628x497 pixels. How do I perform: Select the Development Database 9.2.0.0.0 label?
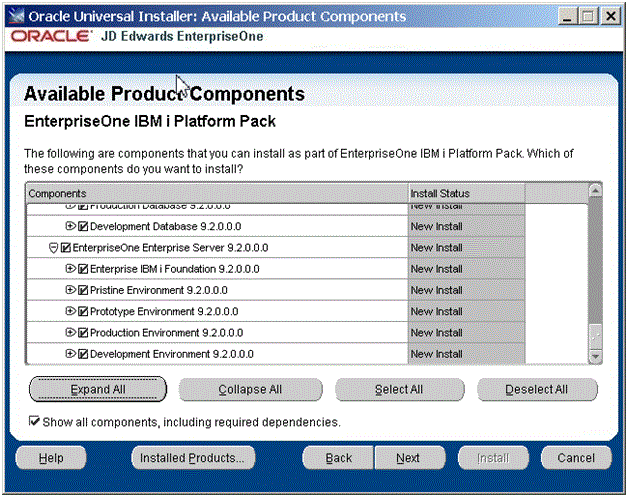click(165, 226)
